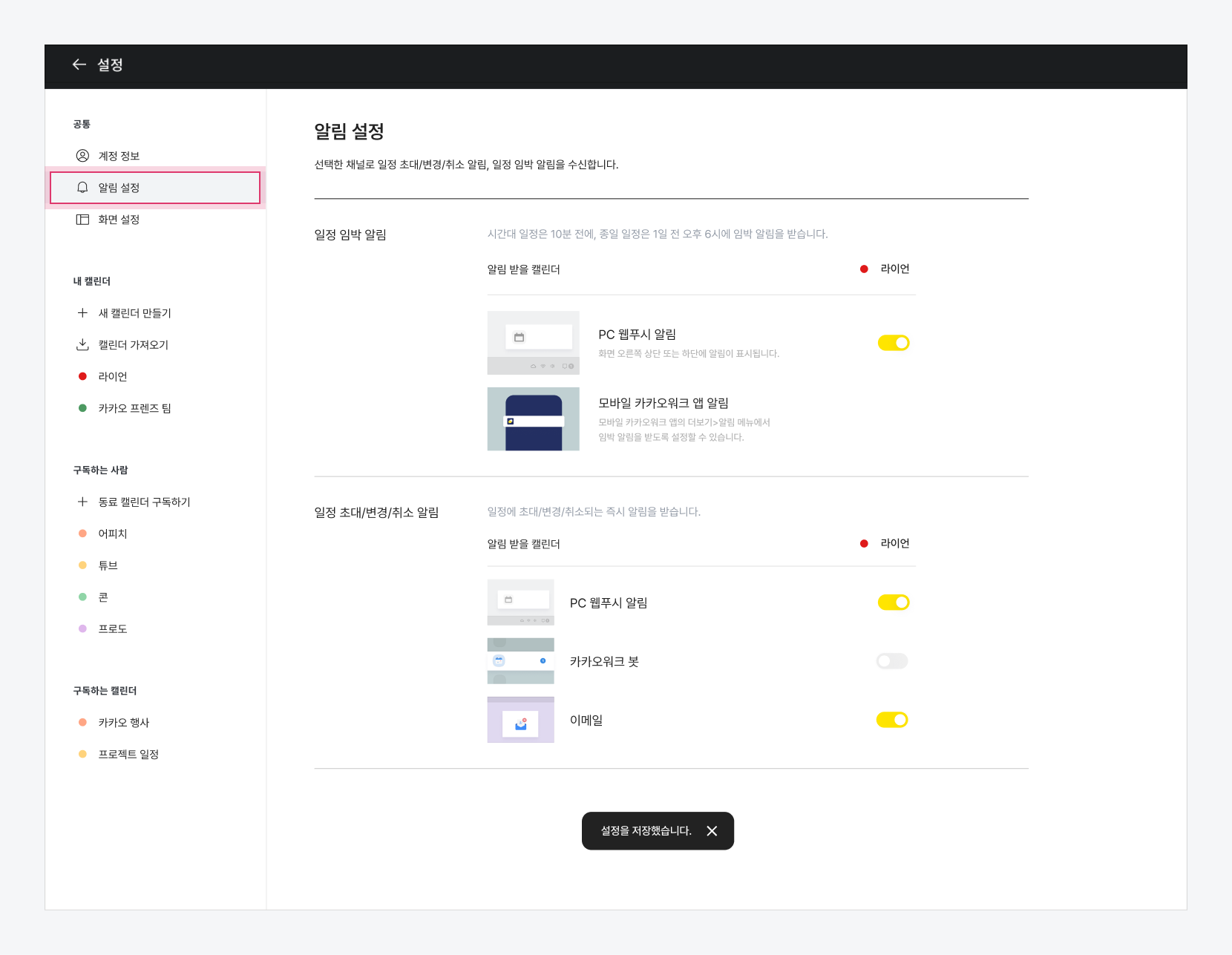The height and width of the screenshot is (955, 1232).
Task: Open 라이언 calendar selector for 일정 초대/변경/취소 알림
Action: click(x=886, y=544)
